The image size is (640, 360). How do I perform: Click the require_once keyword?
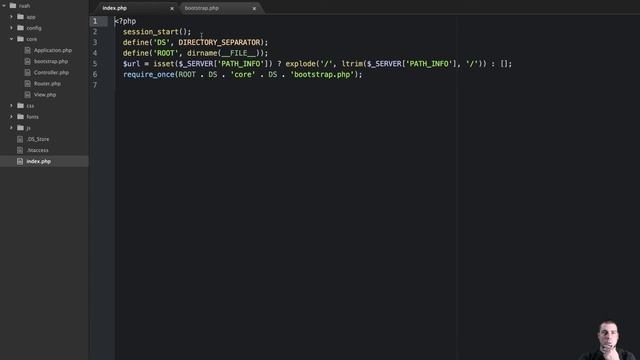149,74
